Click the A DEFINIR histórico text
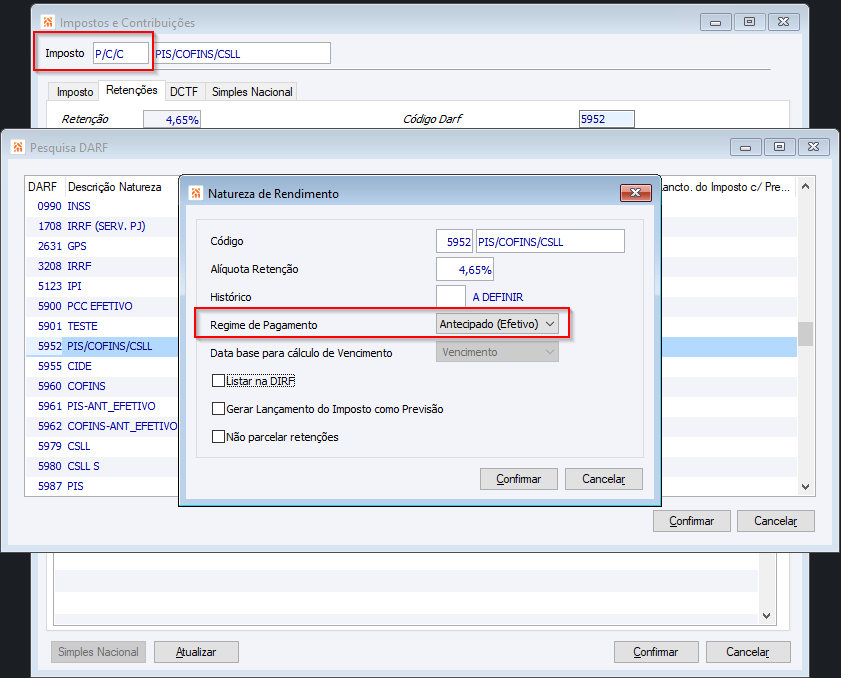841x678 pixels. pyautogui.click(x=498, y=297)
